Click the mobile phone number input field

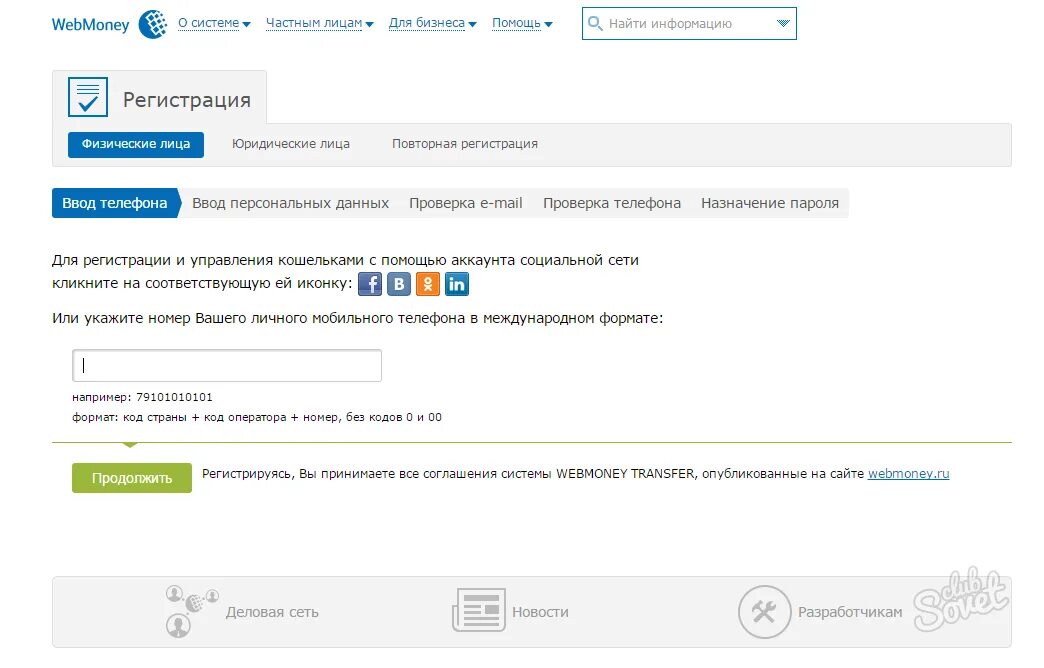[227, 366]
